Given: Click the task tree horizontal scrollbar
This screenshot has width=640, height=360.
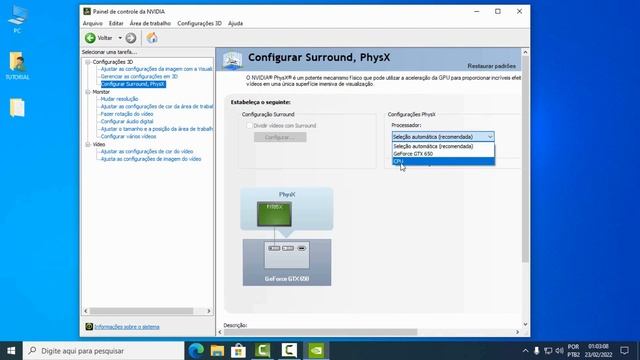Looking at the screenshot, I should click(x=141, y=311).
